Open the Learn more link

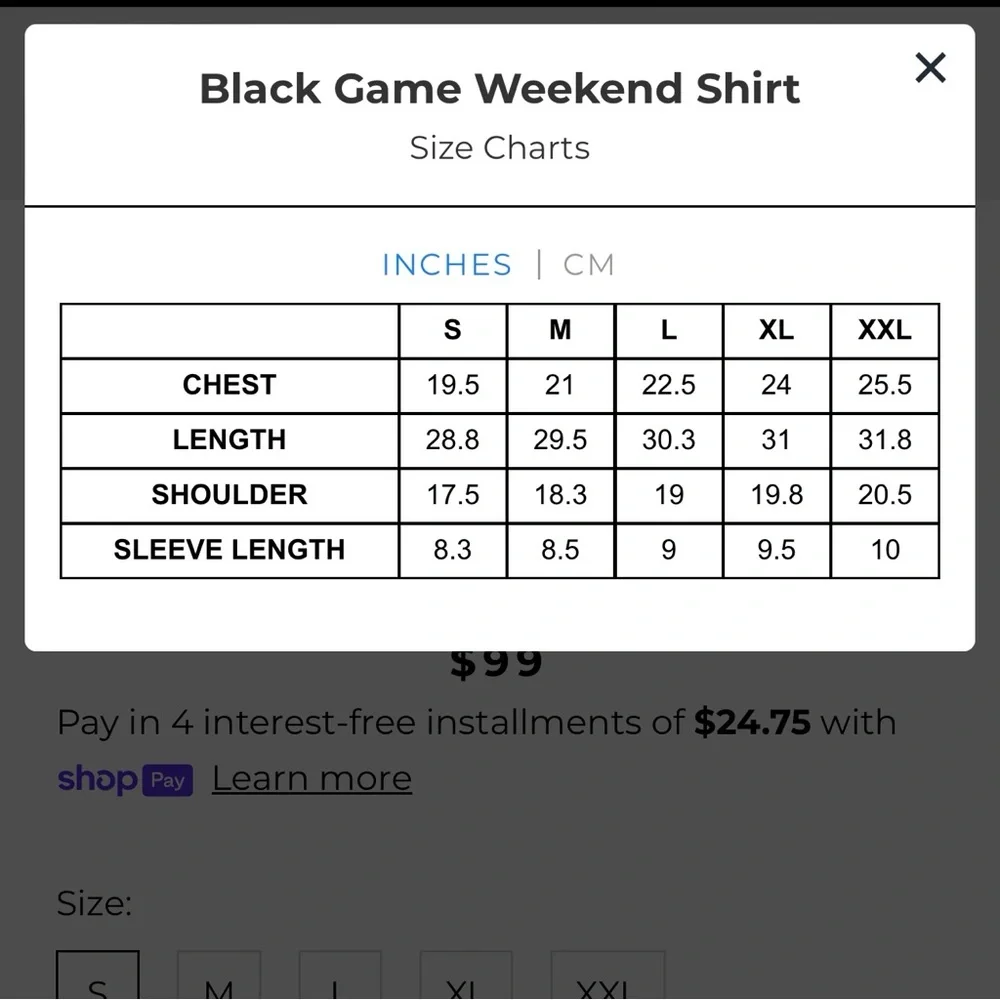coord(312,778)
